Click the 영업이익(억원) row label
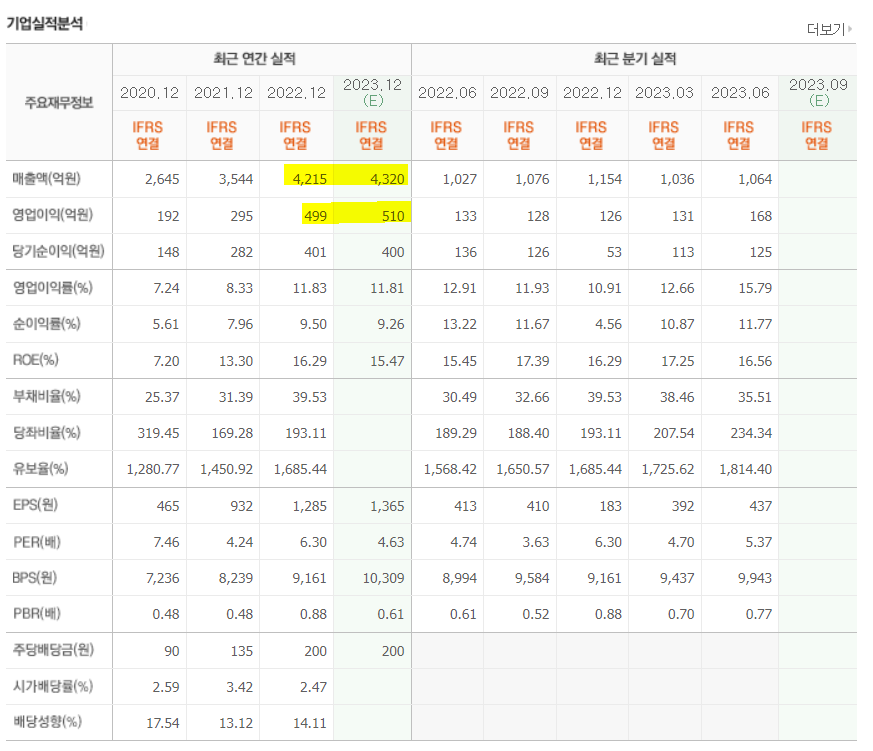The image size is (873, 751). point(52,215)
